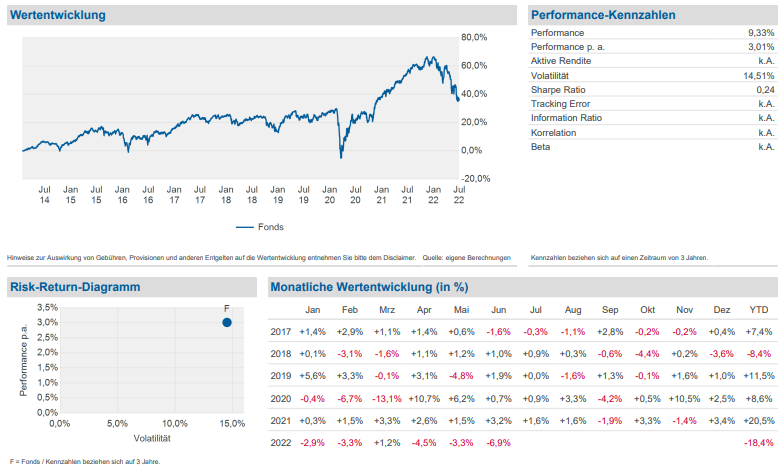Click the March 2020 value -13,1%

coord(387,398)
